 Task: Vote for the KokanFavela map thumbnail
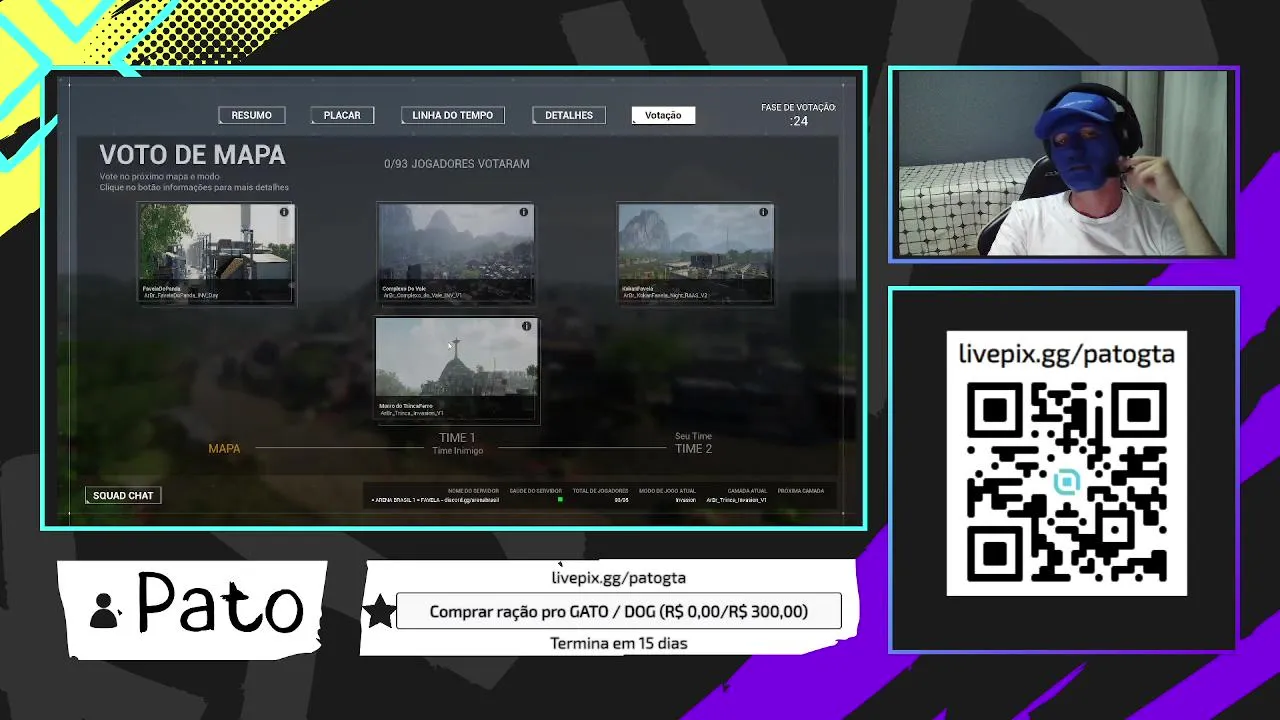point(696,253)
